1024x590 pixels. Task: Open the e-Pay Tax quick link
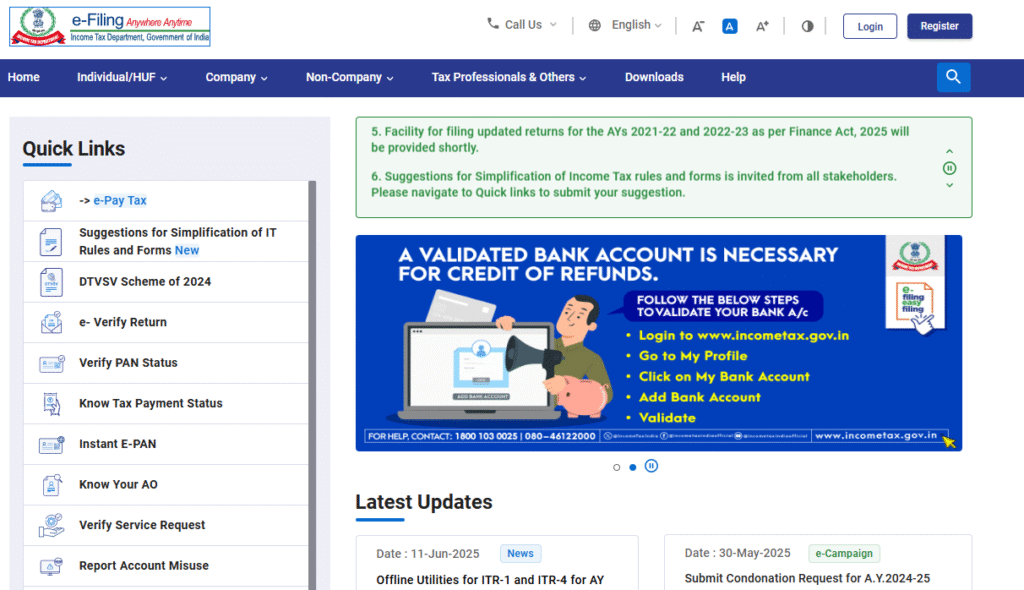pyautogui.click(x=120, y=201)
